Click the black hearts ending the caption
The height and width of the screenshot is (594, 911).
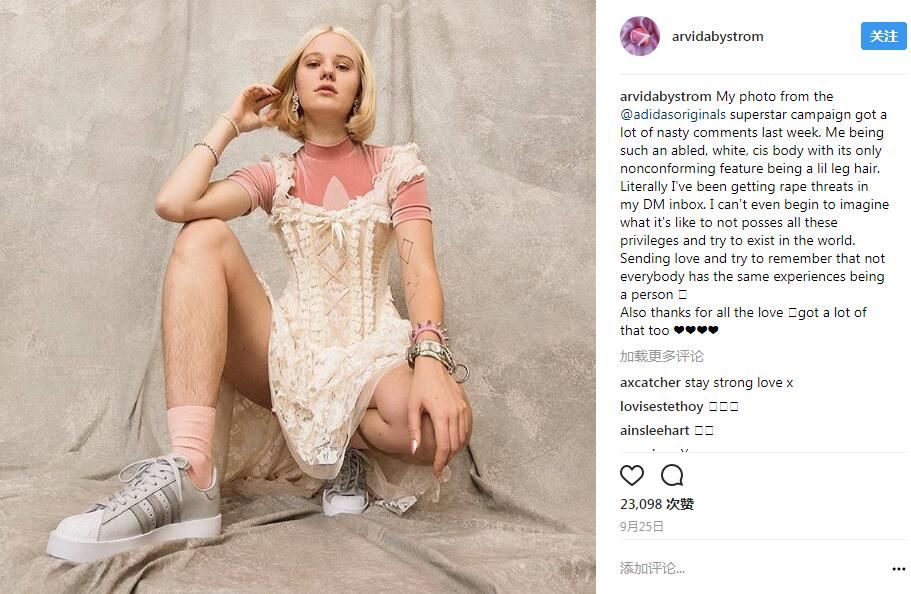pos(696,331)
